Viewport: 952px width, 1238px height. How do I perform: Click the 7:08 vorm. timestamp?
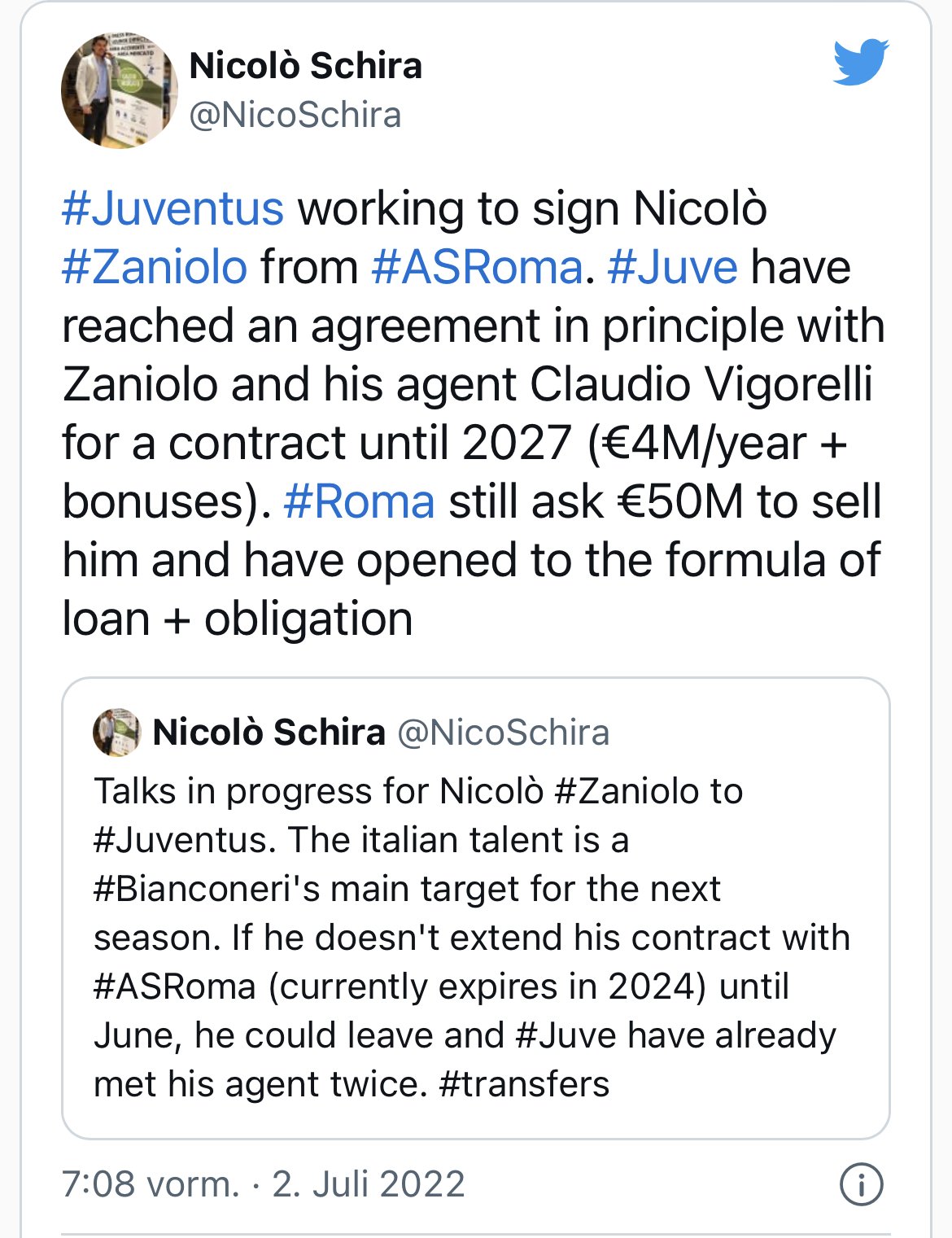click(x=151, y=1184)
